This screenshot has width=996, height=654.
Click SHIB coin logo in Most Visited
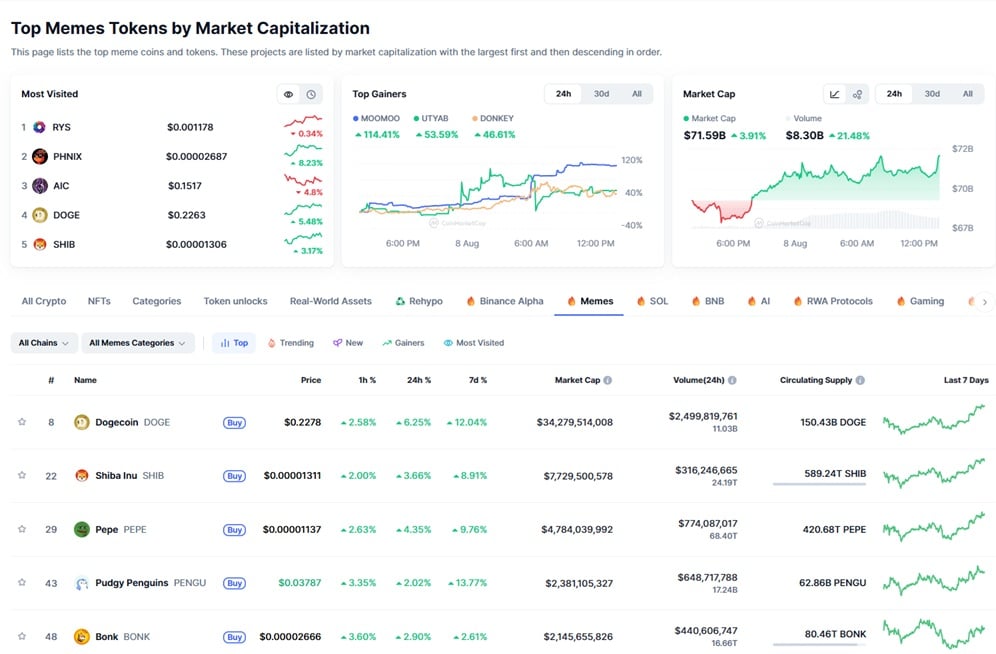pyautogui.click(x=39, y=244)
